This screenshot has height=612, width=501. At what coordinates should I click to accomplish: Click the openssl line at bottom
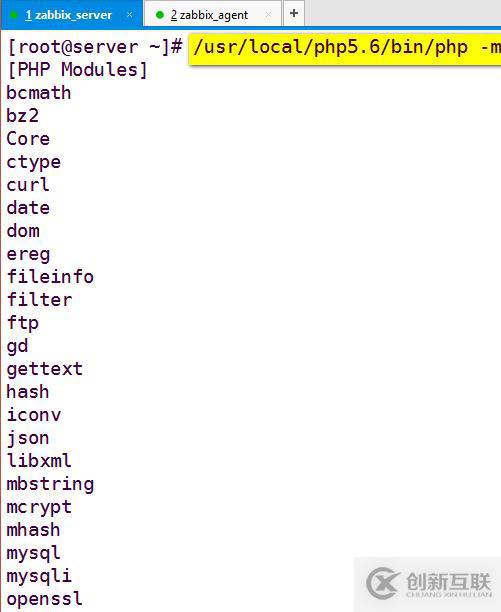[x=44, y=599]
